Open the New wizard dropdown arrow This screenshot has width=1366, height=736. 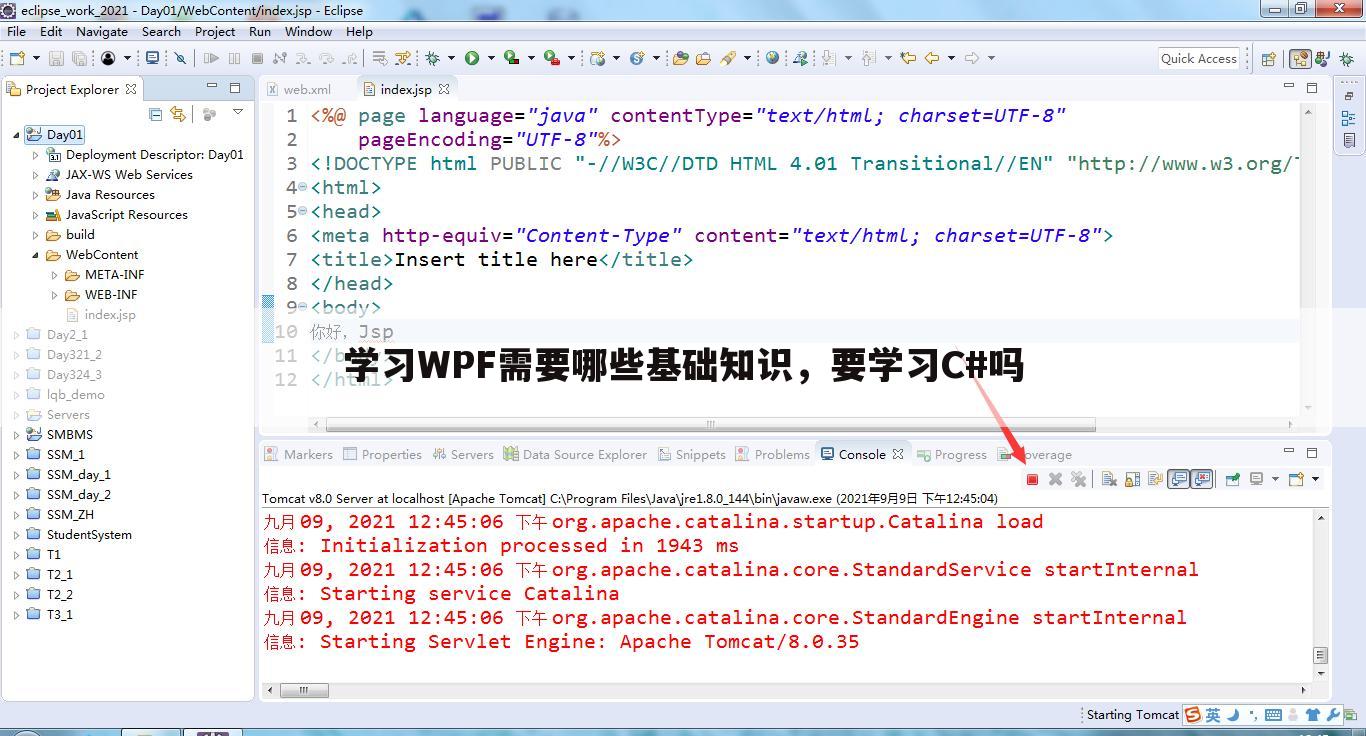click(x=36, y=58)
